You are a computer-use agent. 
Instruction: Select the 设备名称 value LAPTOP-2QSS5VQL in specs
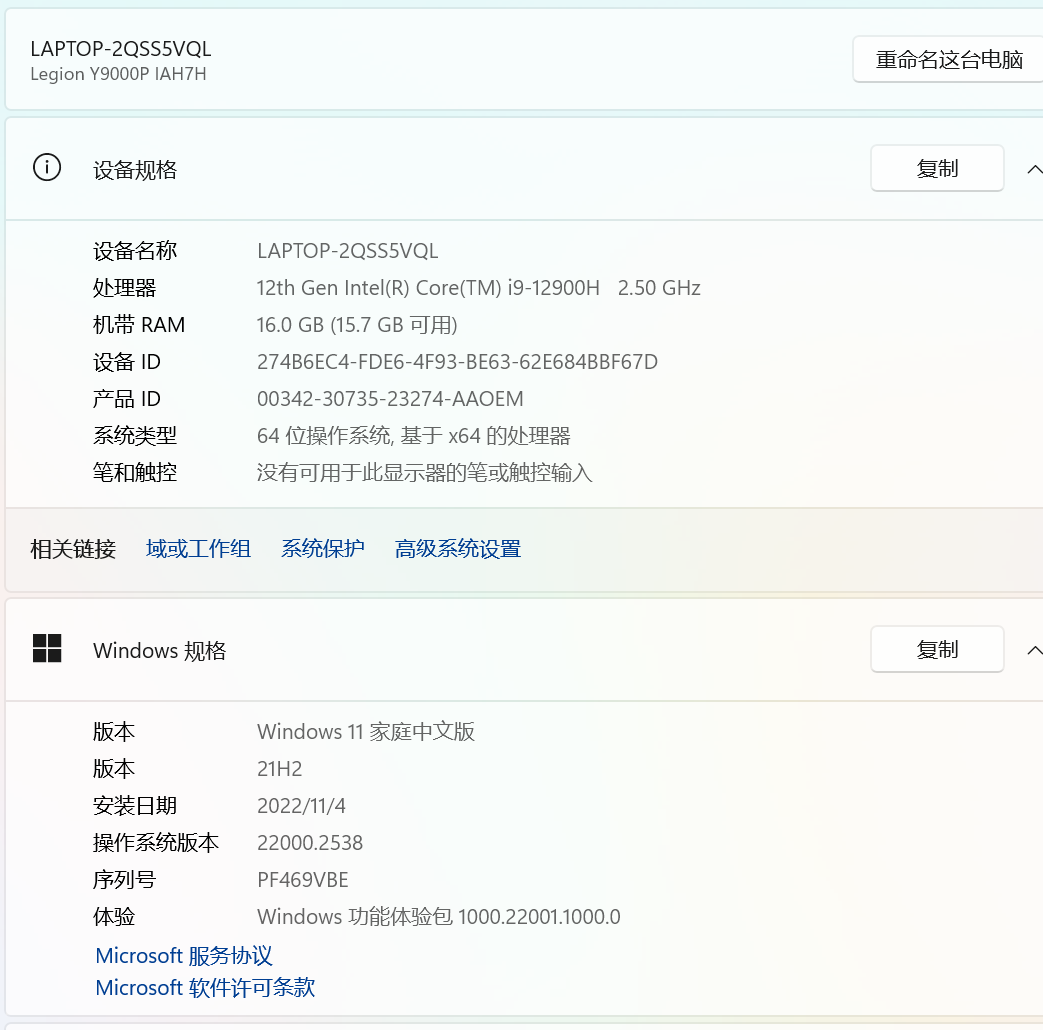348,251
